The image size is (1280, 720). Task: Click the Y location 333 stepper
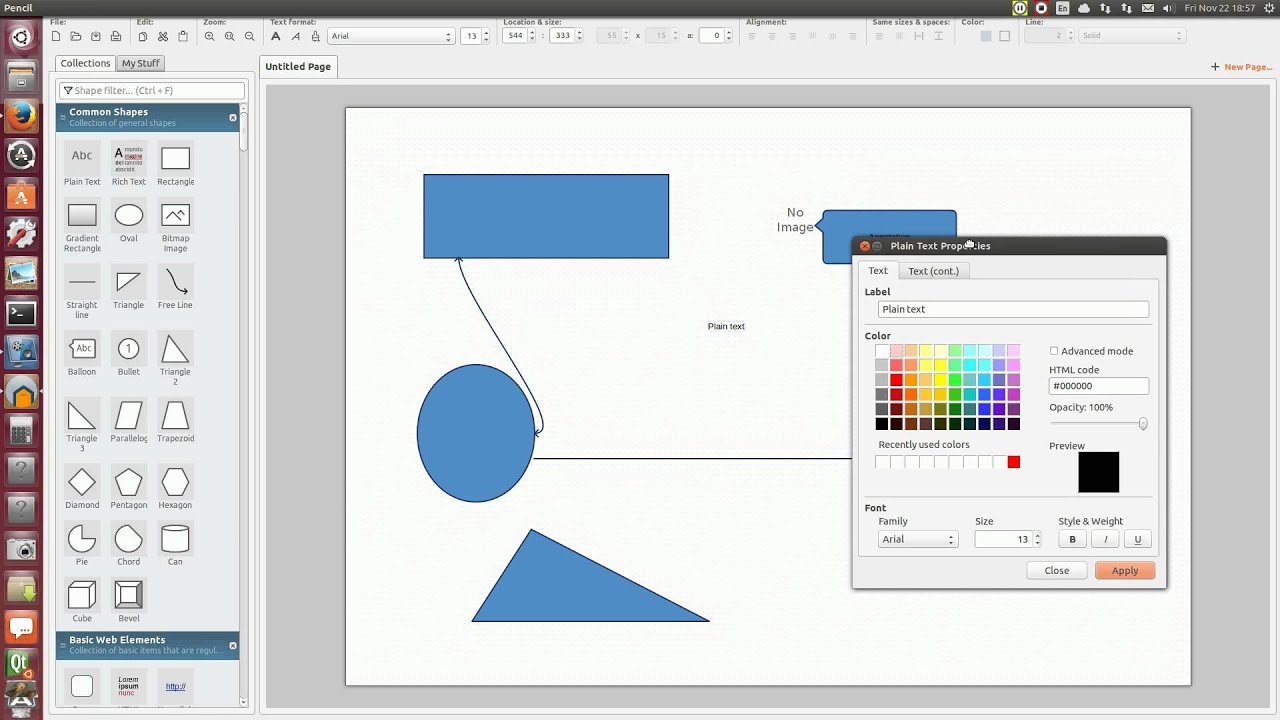580,36
